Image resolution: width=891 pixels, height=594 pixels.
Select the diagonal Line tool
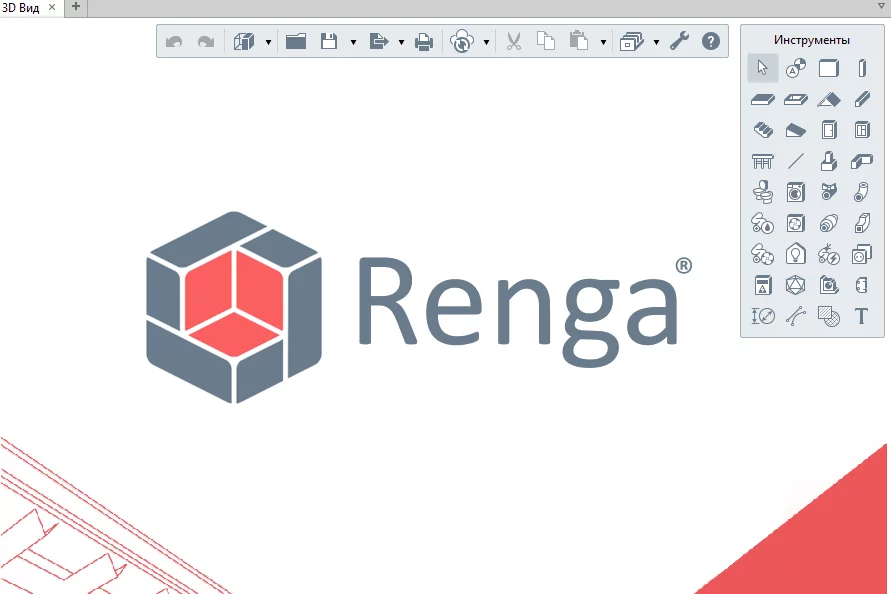click(796, 161)
